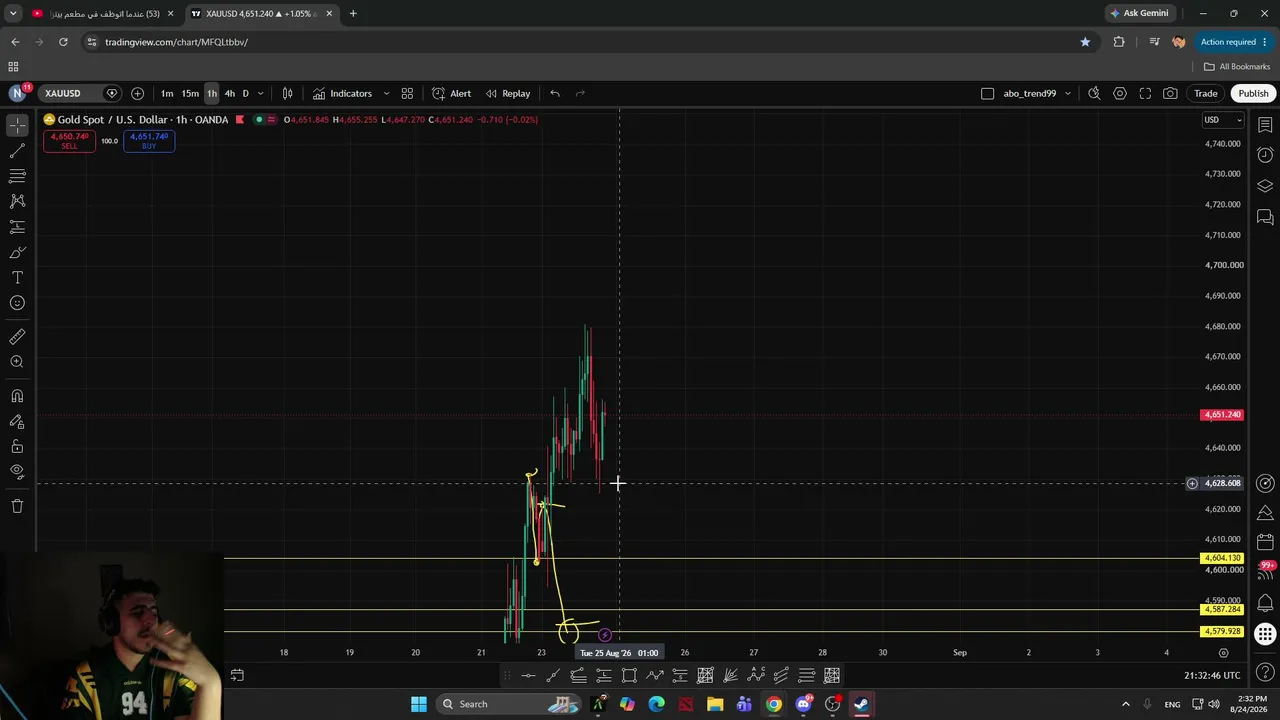Select the 1h timeframe
1280x720 pixels.
pyautogui.click(x=212, y=93)
